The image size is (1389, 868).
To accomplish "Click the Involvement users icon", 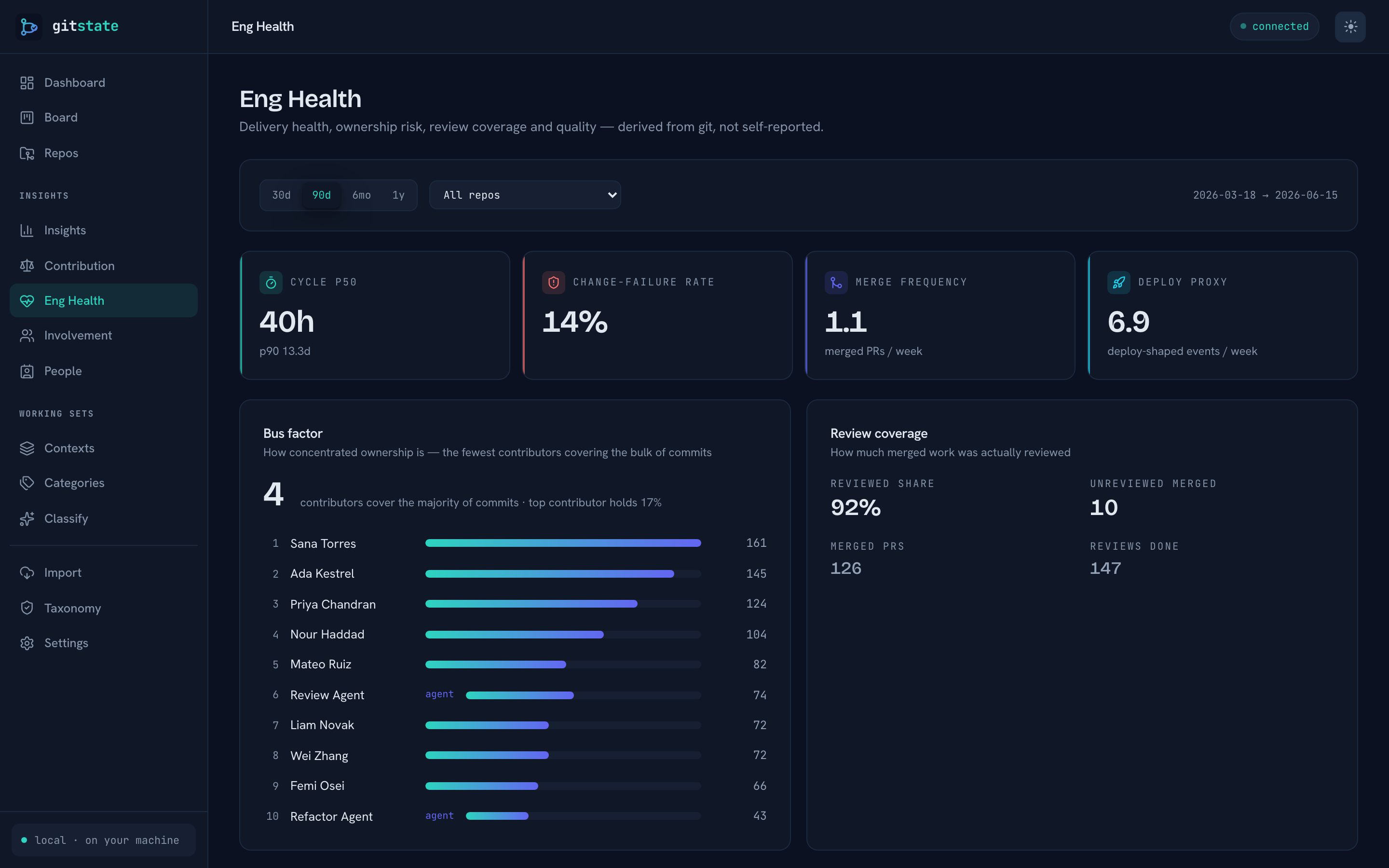I will pos(27,336).
